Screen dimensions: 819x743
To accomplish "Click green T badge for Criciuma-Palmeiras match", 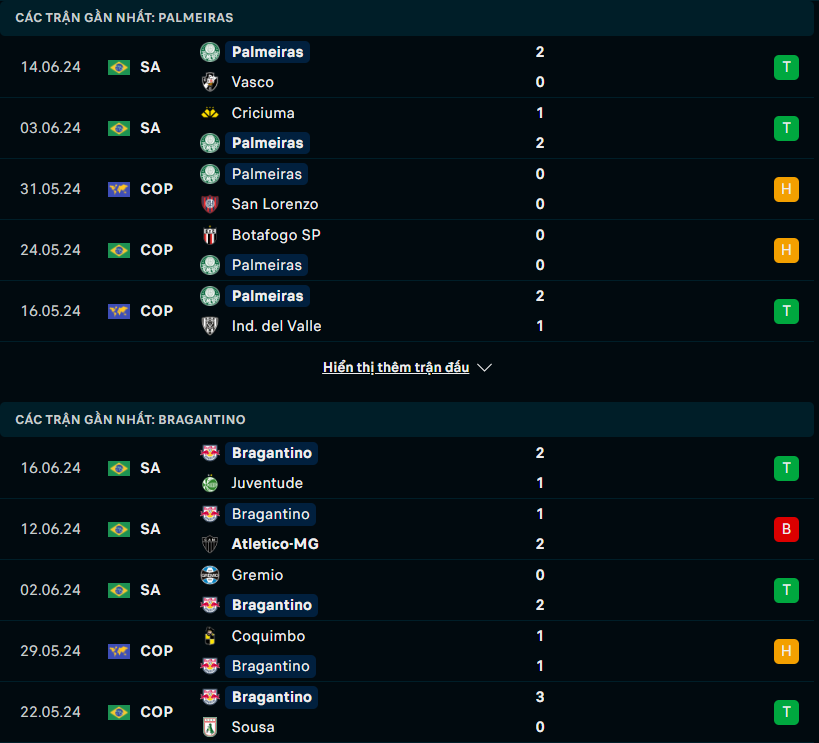I will (786, 128).
